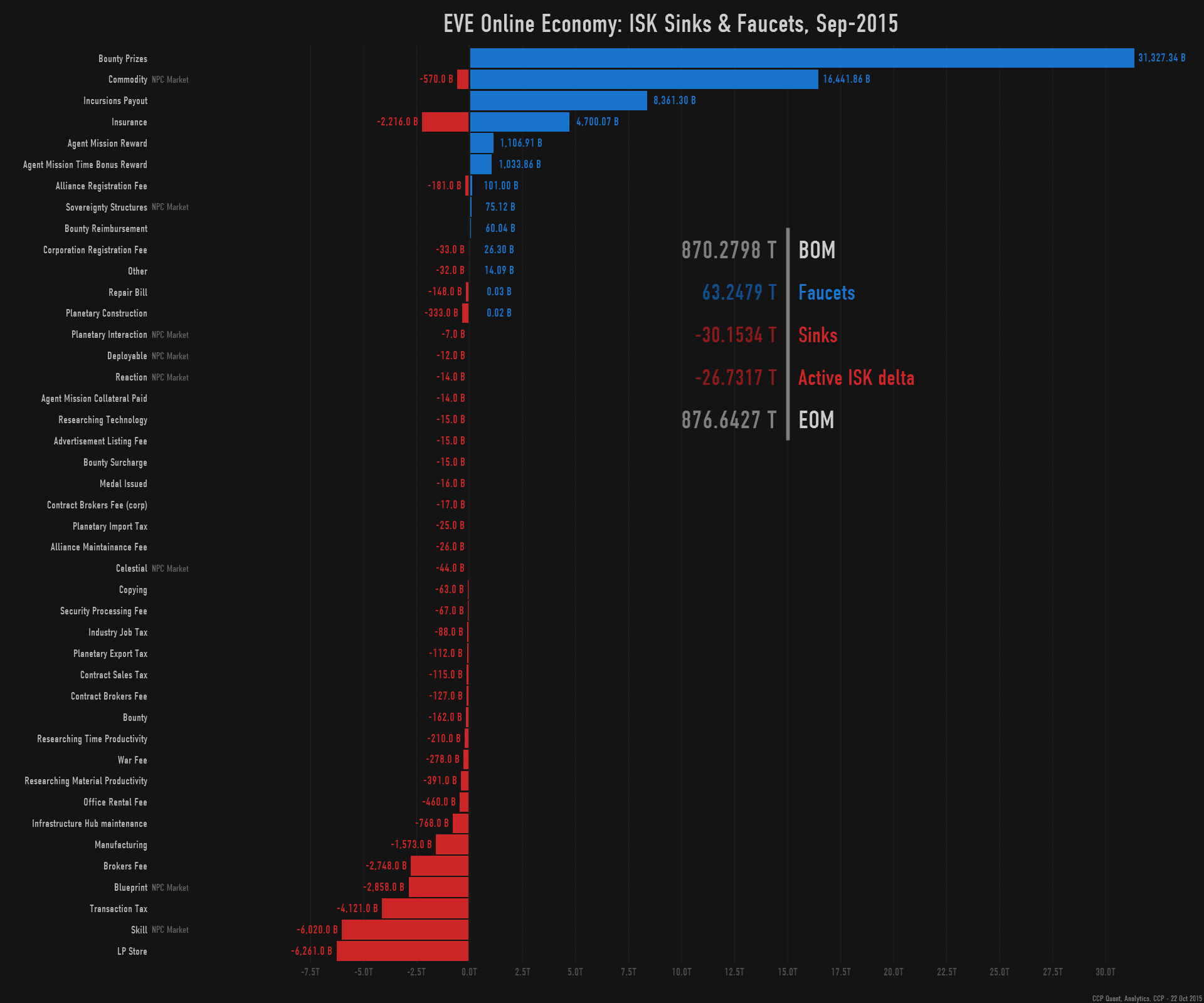Select the 'War Fee' label
Image resolution: width=1204 pixels, height=1003 pixels.
tap(132, 760)
